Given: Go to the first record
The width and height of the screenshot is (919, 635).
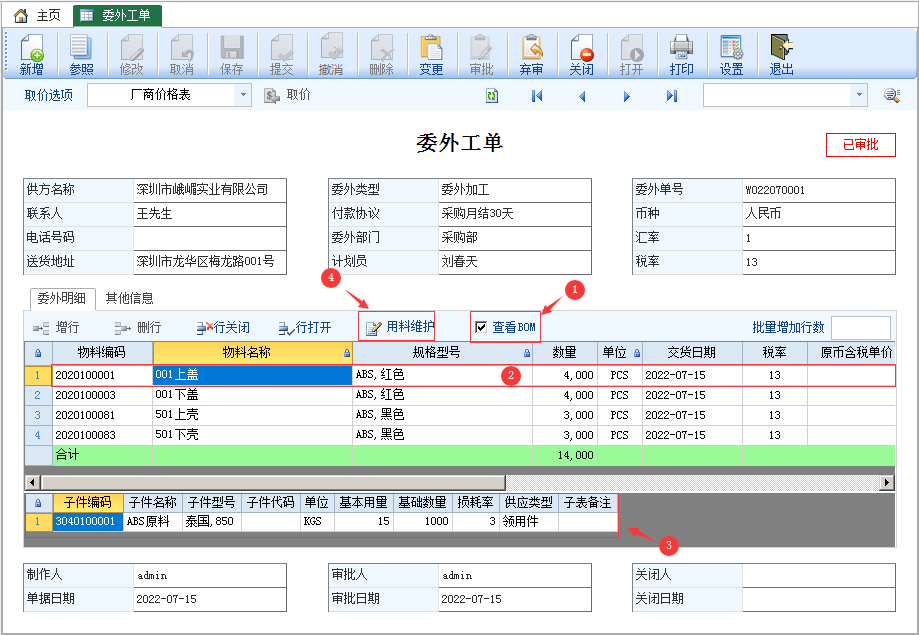Looking at the screenshot, I should [x=537, y=96].
